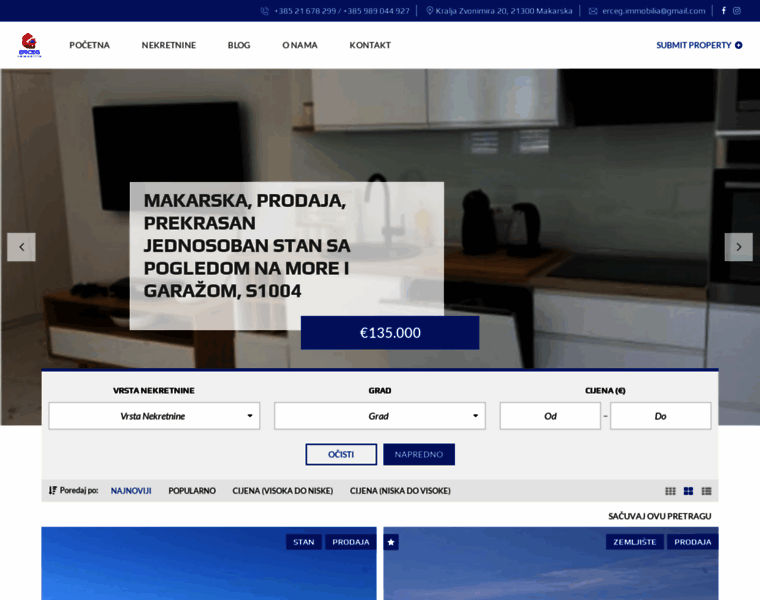Open the Kontakt menu item
The image size is (760, 600).
pos(370,45)
